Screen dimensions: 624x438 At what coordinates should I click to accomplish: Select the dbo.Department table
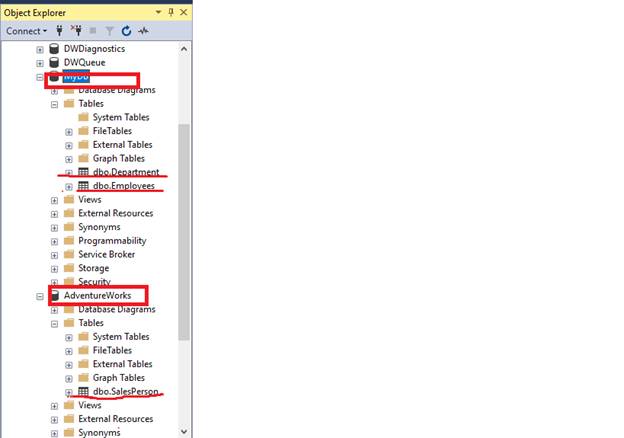(x=126, y=172)
